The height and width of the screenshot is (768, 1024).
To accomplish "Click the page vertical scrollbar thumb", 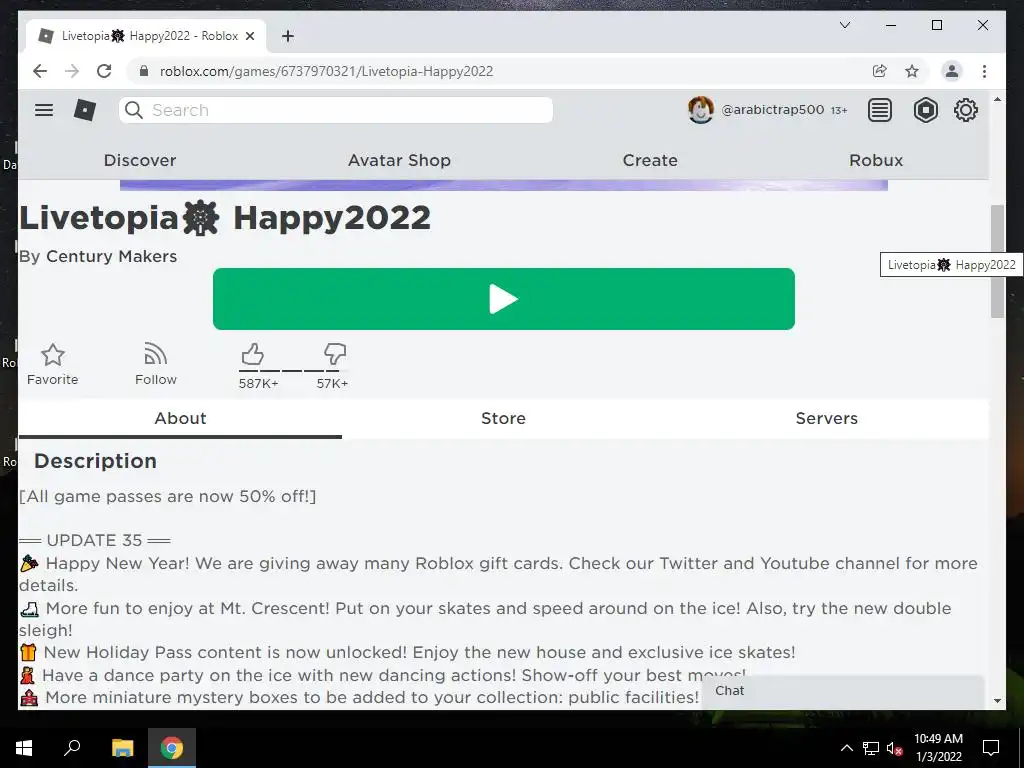I will [997, 261].
